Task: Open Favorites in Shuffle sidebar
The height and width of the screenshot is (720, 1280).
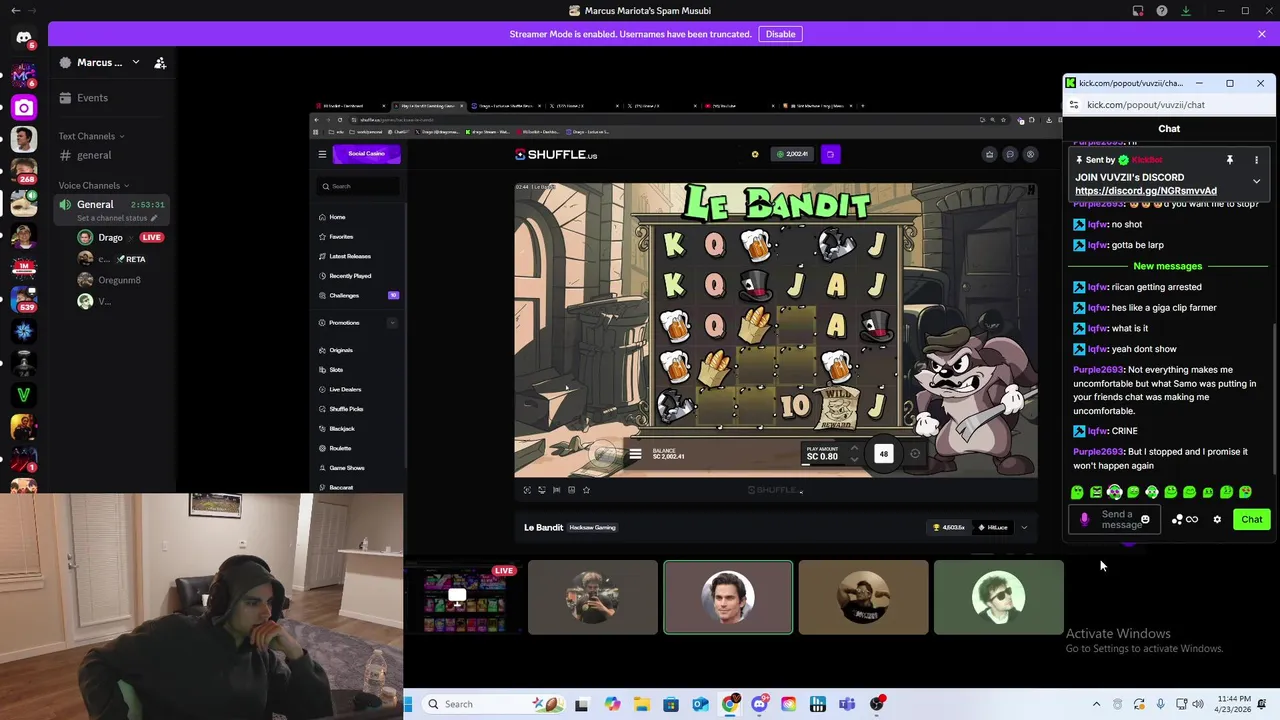Action: pos(341,237)
